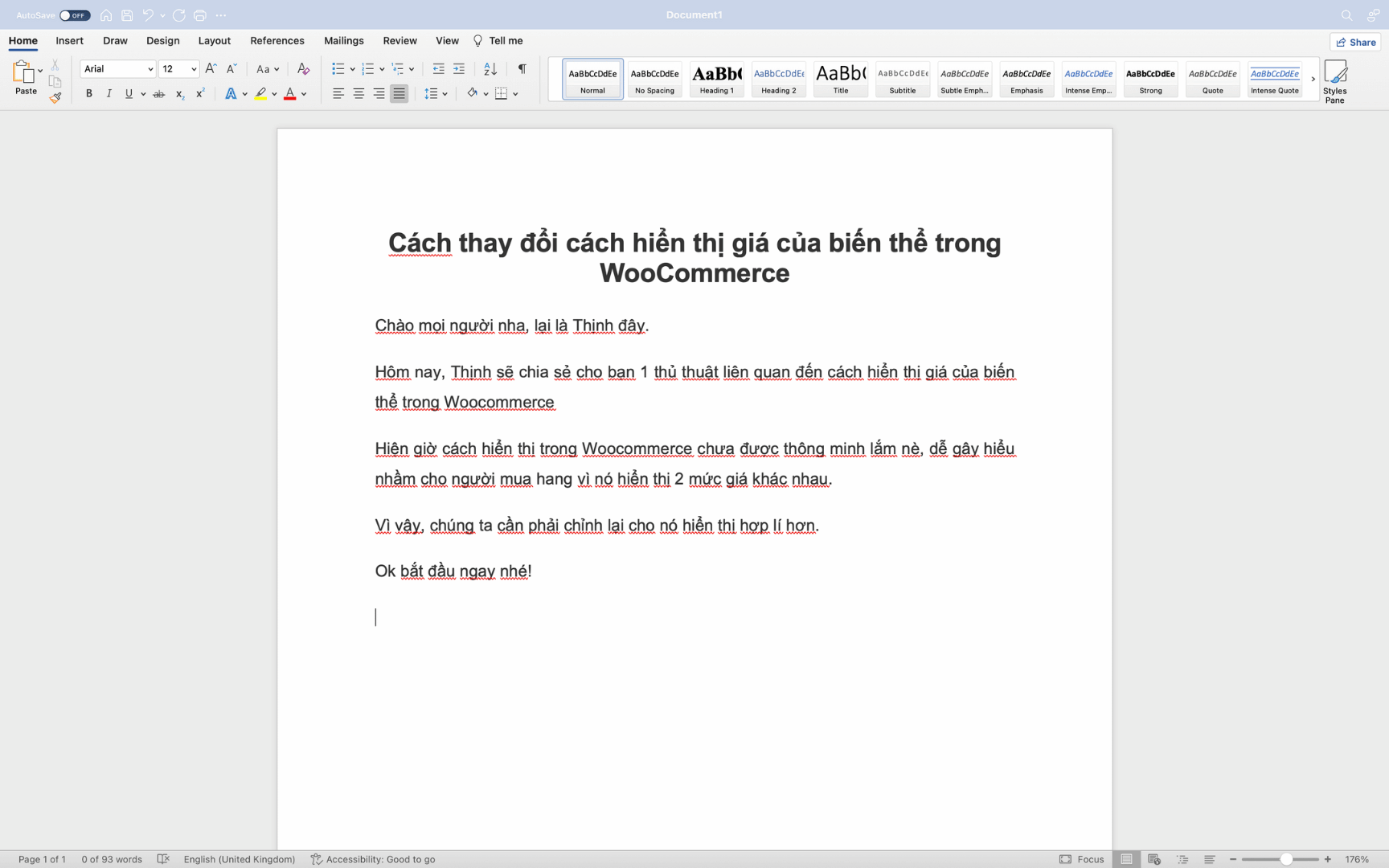
Task: Apply red font colour
Action: click(x=290, y=94)
